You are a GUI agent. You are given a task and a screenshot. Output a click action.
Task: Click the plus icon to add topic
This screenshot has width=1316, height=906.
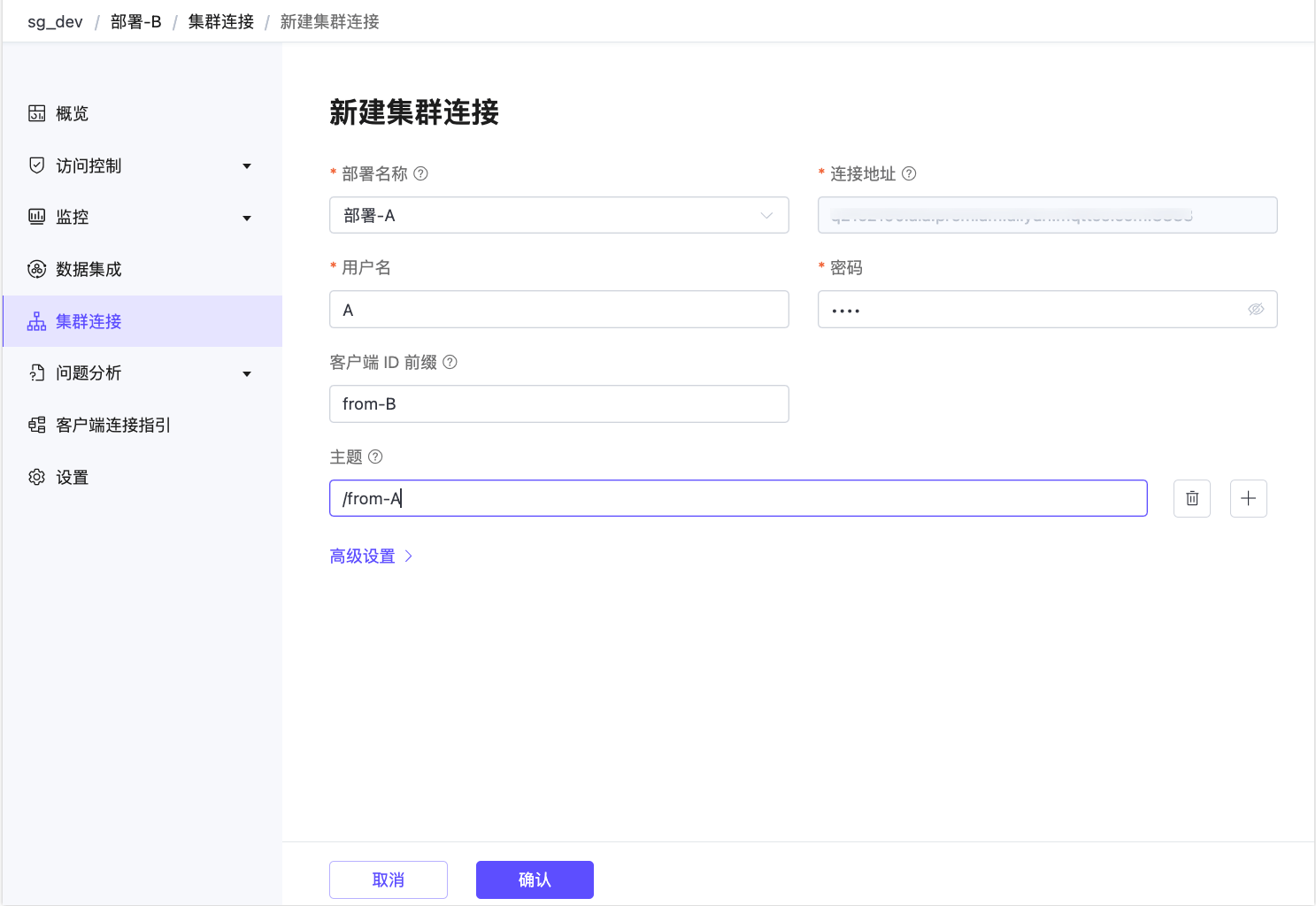click(x=1248, y=498)
